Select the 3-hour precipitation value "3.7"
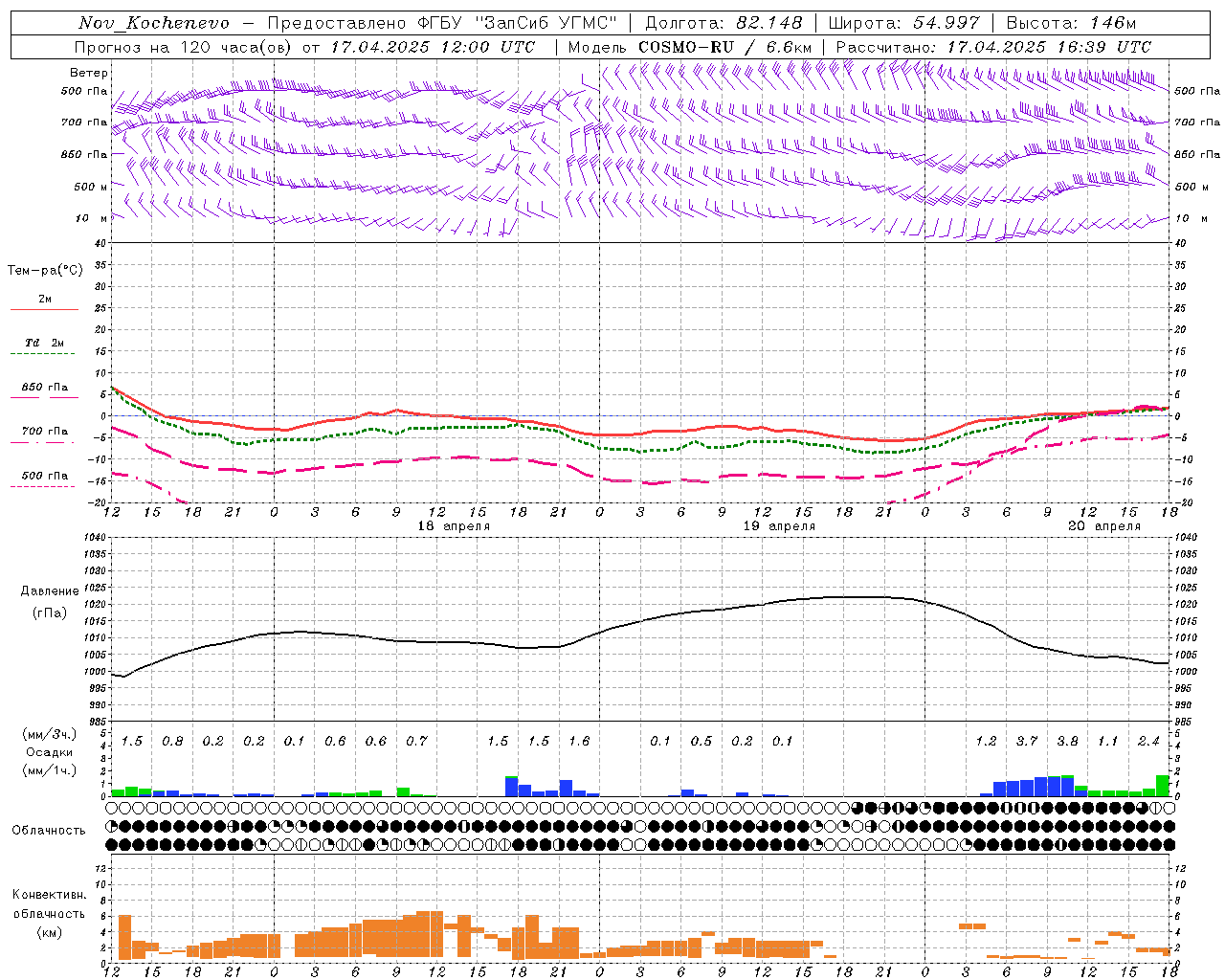The image size is (1225, 980). [x=1027, y=742]
